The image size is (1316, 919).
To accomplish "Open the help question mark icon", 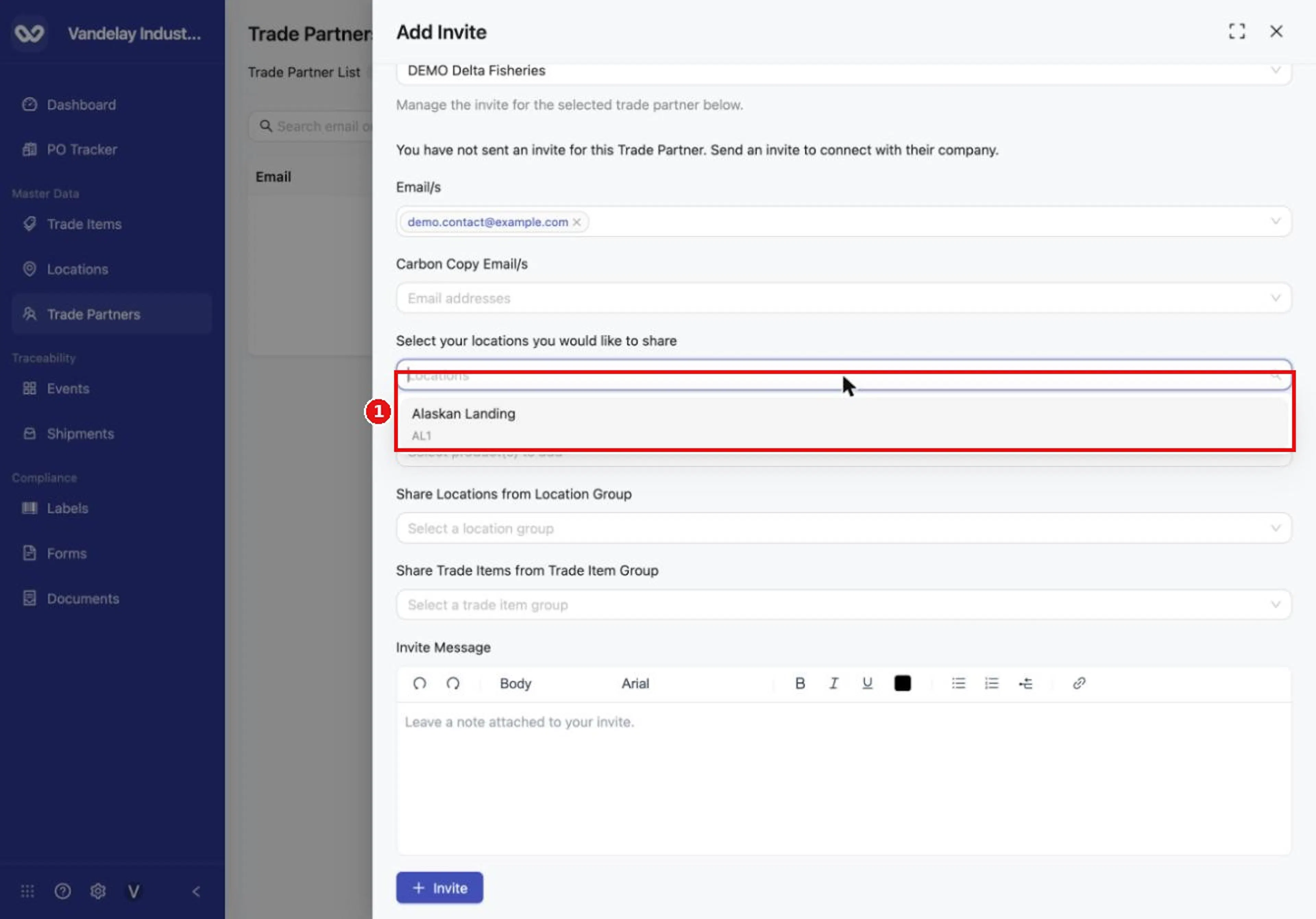I will tap(62, 891).
